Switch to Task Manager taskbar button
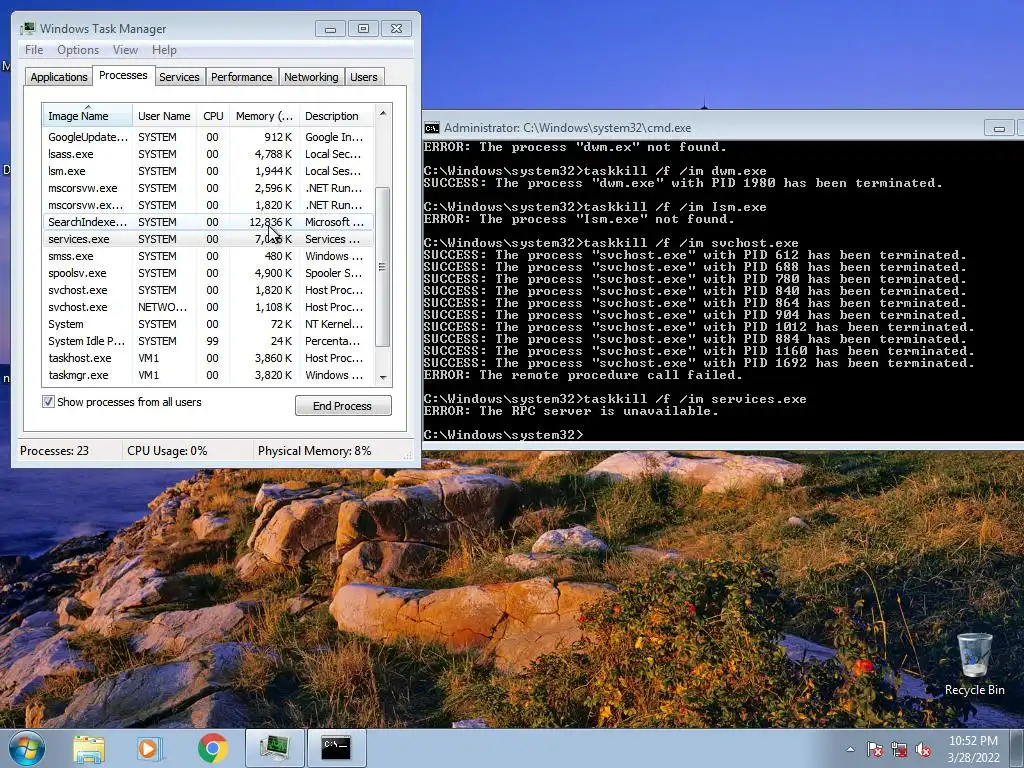The image size is (1024, 768). pyautogui.click(x=275, y=748)
